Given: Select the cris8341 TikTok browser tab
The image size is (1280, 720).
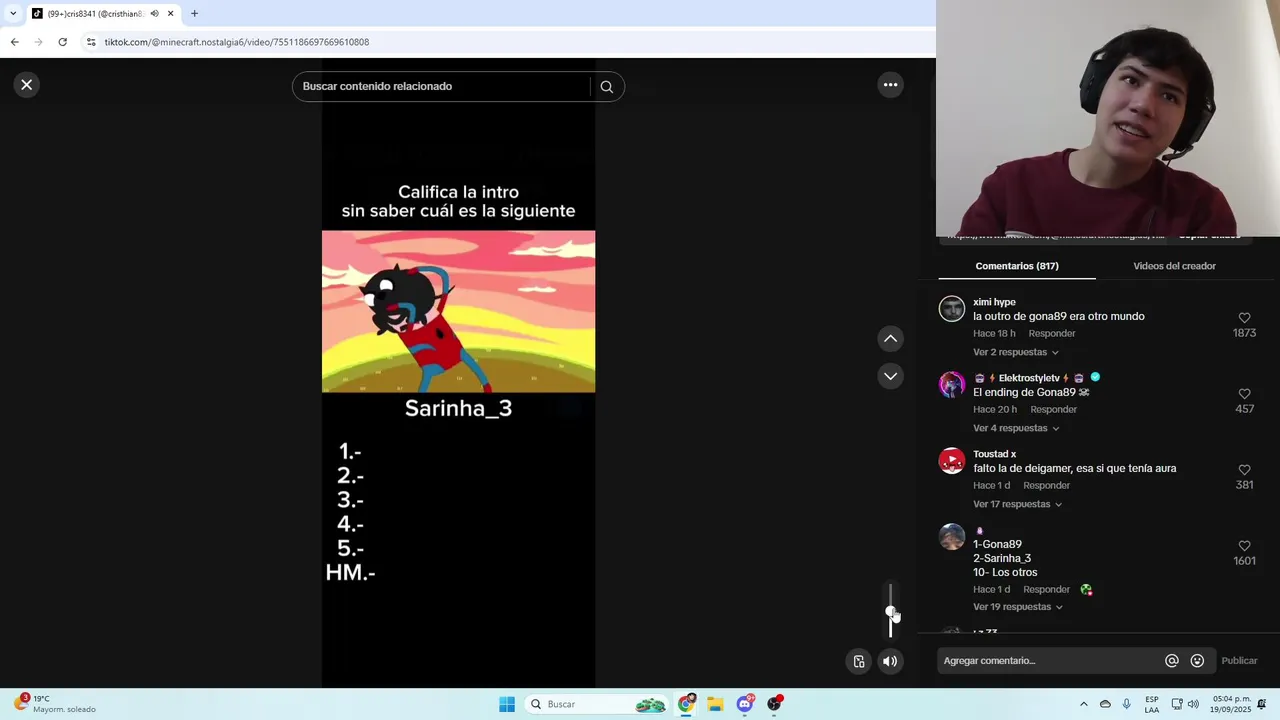Looking at the screenshot, I should tap(102, 14).
